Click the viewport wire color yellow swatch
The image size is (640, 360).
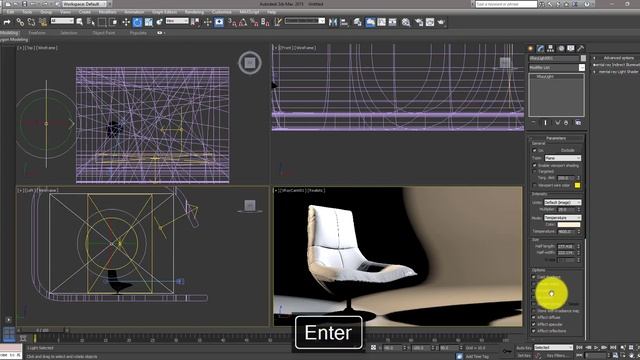point(577,185)
